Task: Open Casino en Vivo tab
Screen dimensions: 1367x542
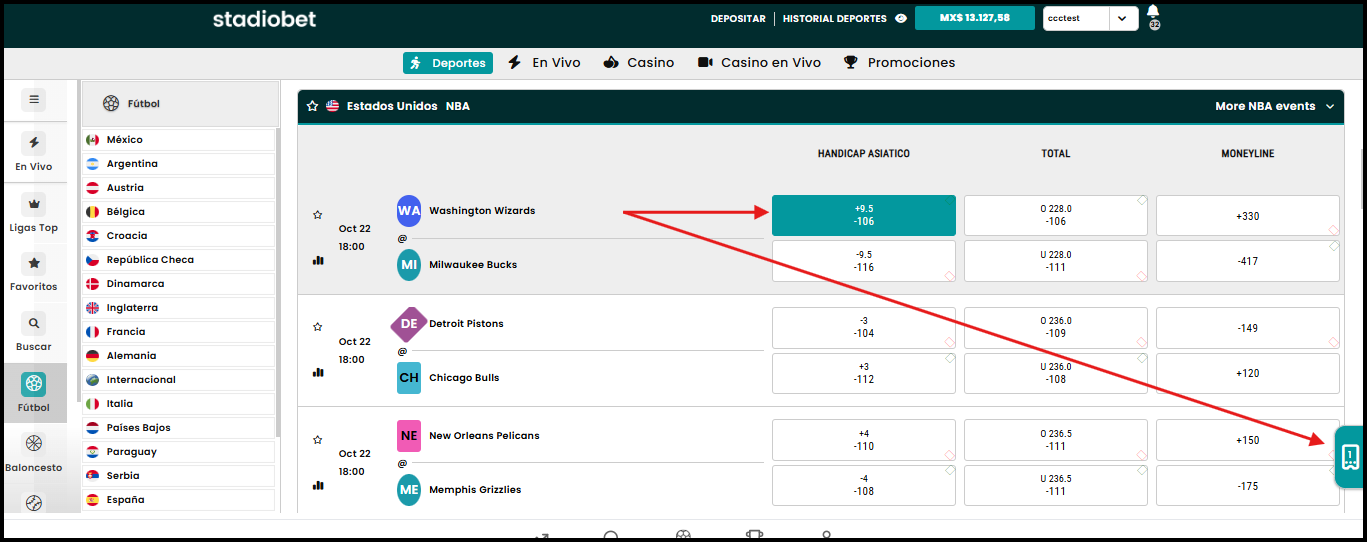Action: [x=759, y=62]
